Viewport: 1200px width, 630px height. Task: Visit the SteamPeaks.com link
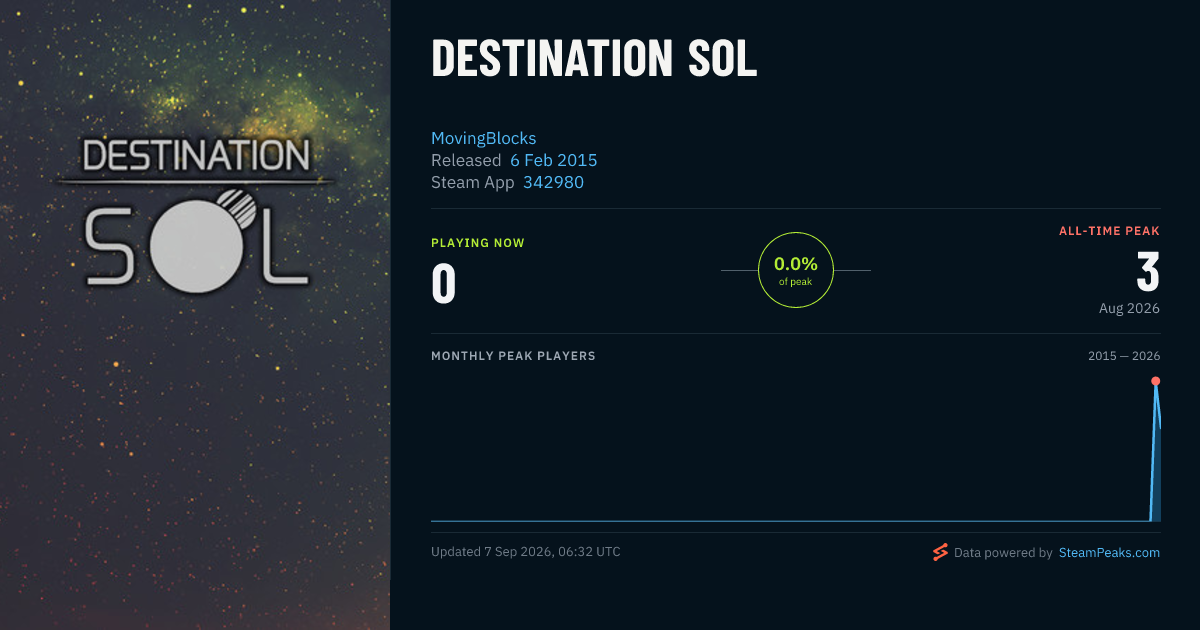pyautogui.click(x=1109, y=552)
